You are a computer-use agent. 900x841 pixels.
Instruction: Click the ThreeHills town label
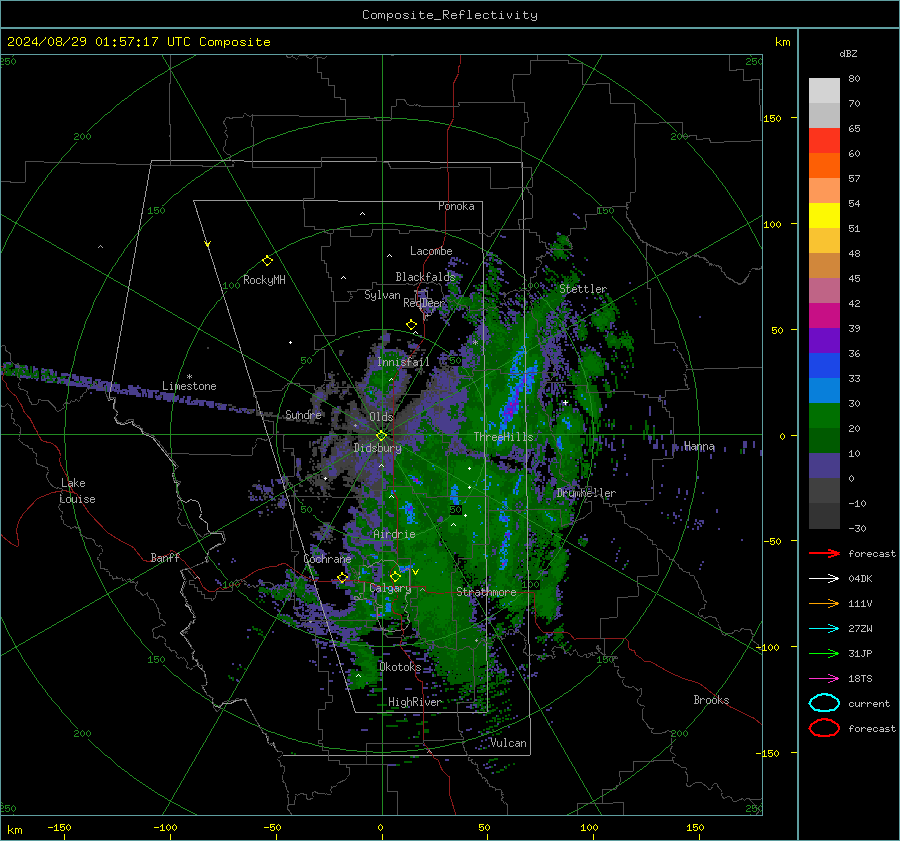click(x=503, y=437)
